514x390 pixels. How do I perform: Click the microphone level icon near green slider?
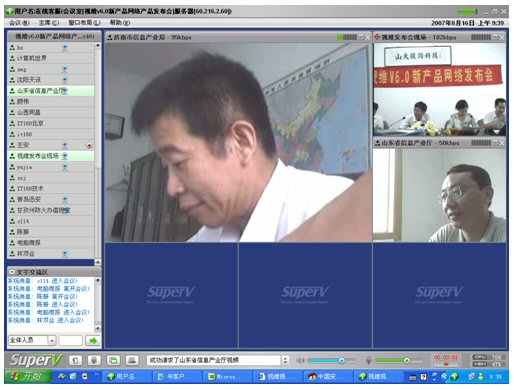pyautogui.click(x=369, y=360)
